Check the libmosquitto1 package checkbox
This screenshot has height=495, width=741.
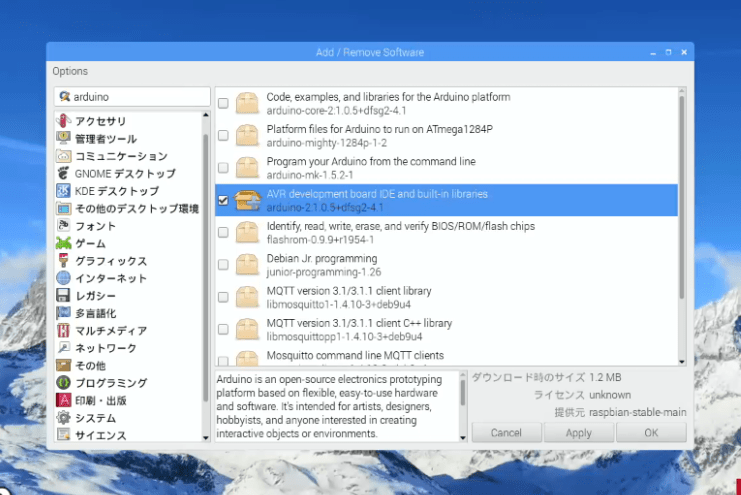(x=223, y=297)
